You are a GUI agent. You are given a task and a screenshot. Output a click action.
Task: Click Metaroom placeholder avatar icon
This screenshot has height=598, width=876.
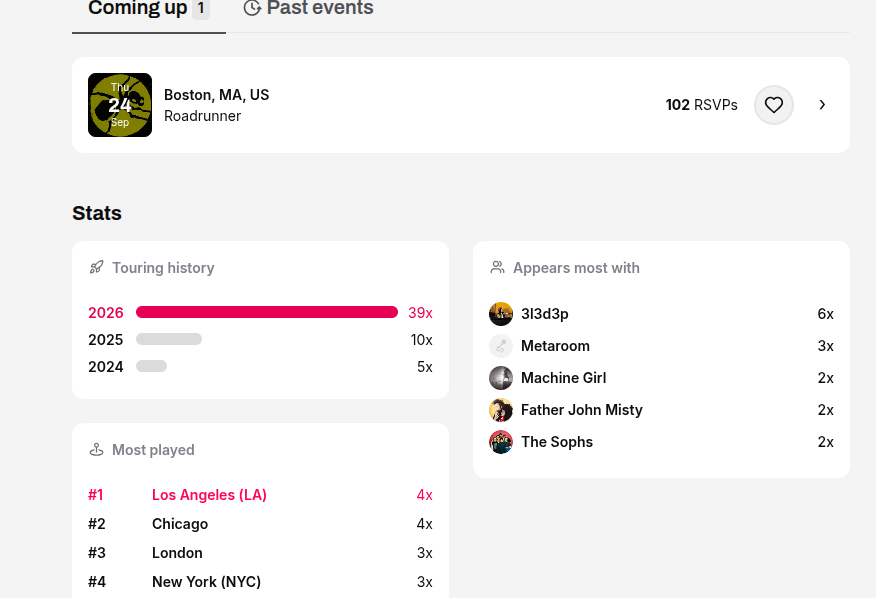tap(501, 346)
